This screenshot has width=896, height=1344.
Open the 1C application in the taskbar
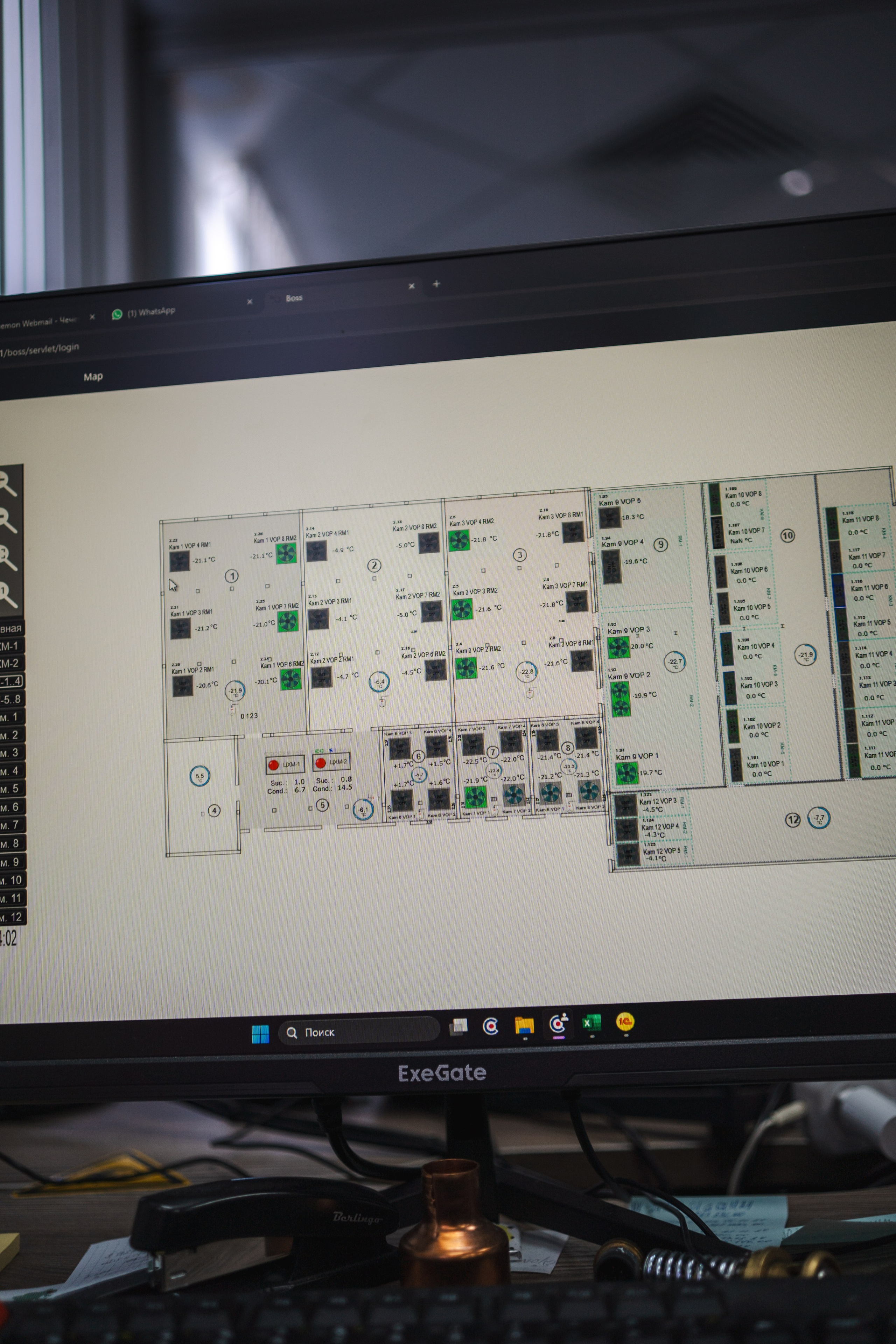(625, 1021)
